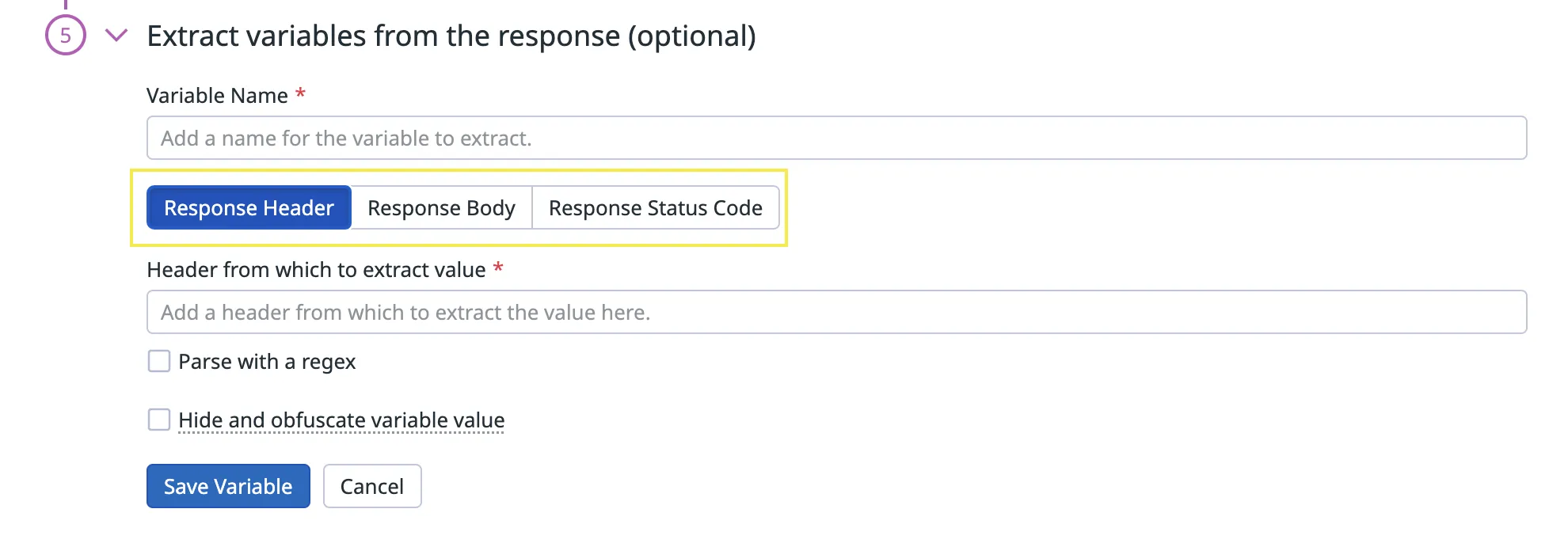Screen dimensions: 1568x543
Task: Enable the Parse with a regex checkbox
Action: pos(159,362)
